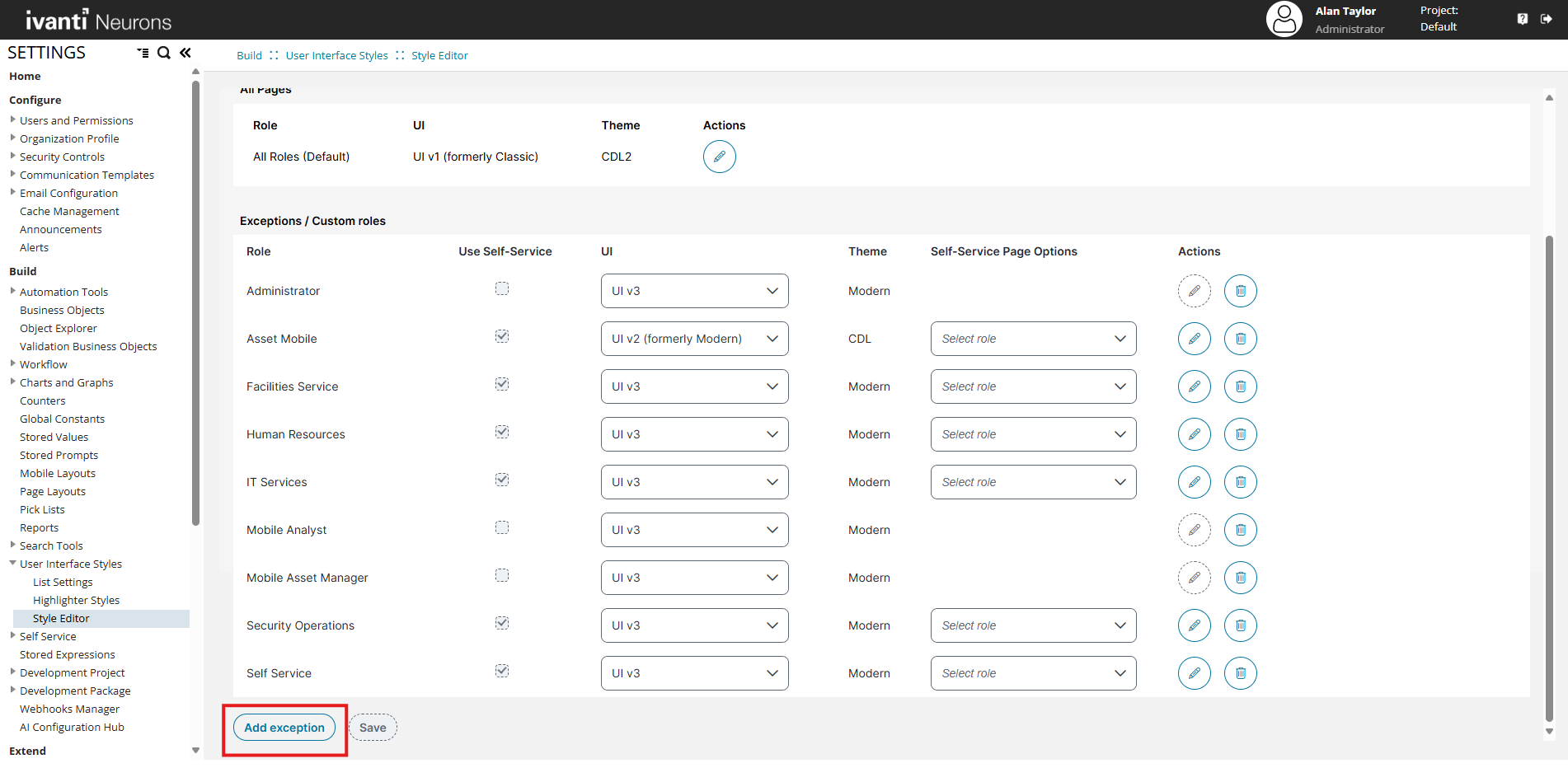Open Select role dropdown for Facilities Service

point(1033,386)
